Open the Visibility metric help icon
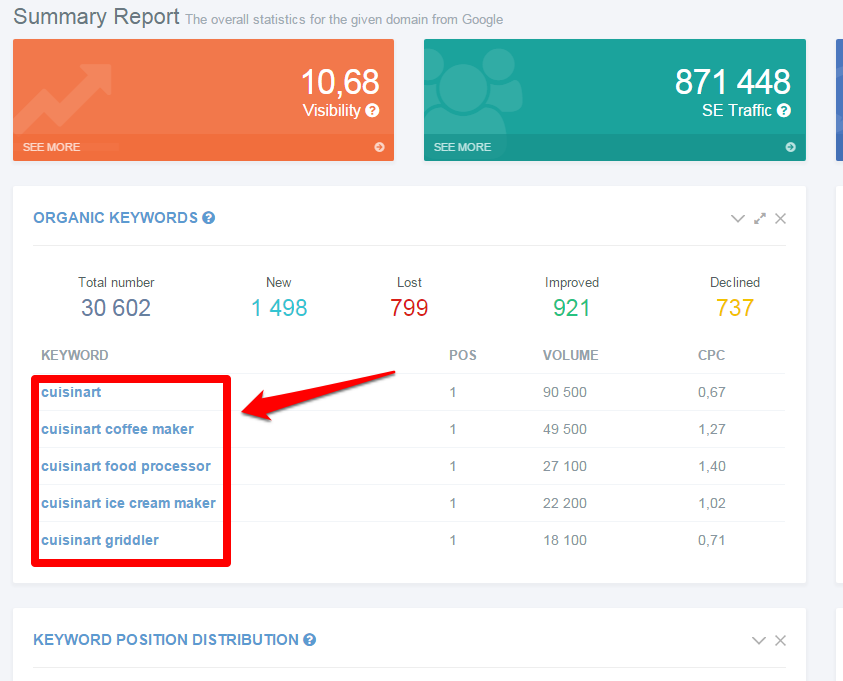Viewport: 843px width, 681px height. pos(372,111)
